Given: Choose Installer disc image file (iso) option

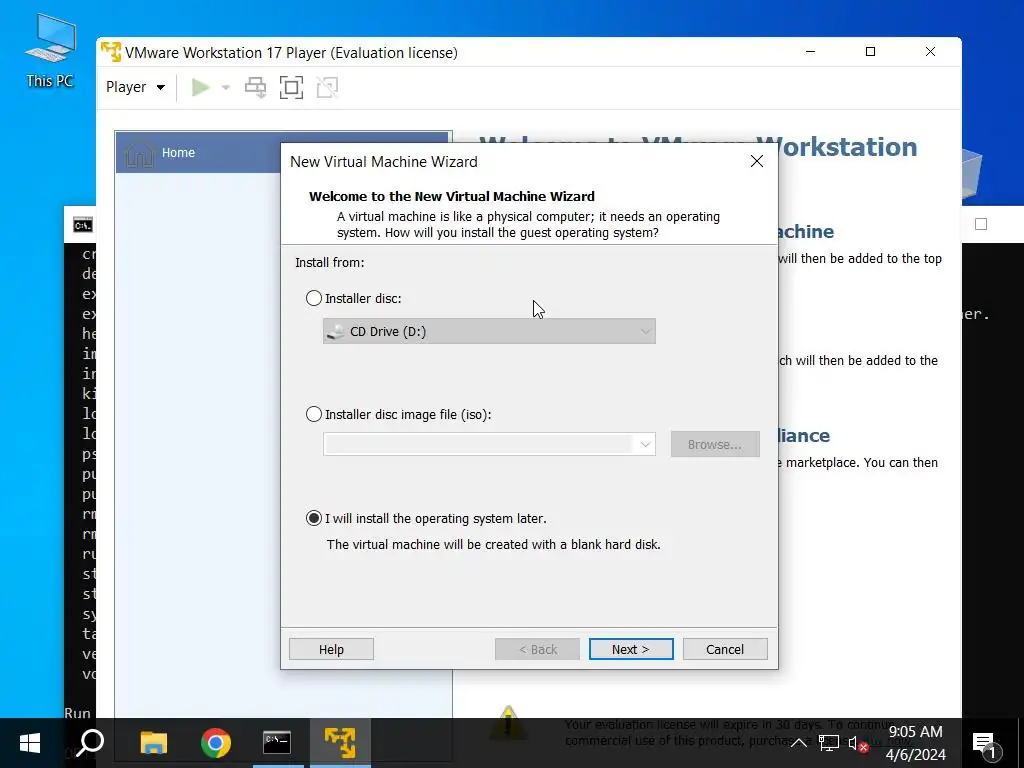Looking at the screenshot, I should pos(314,414).
